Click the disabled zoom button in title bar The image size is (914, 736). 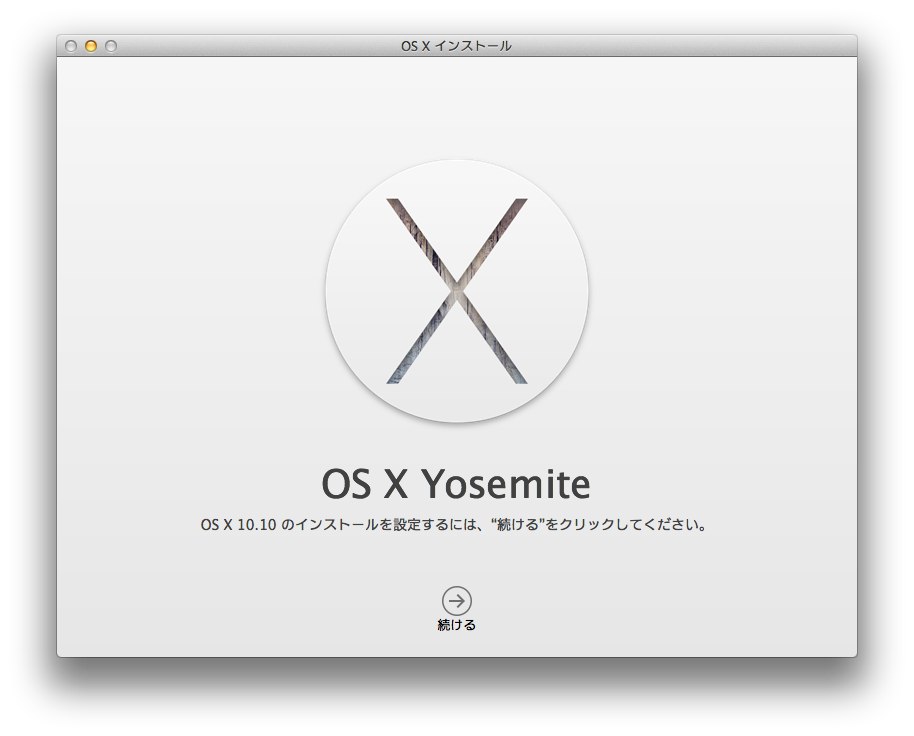[111, 46]
